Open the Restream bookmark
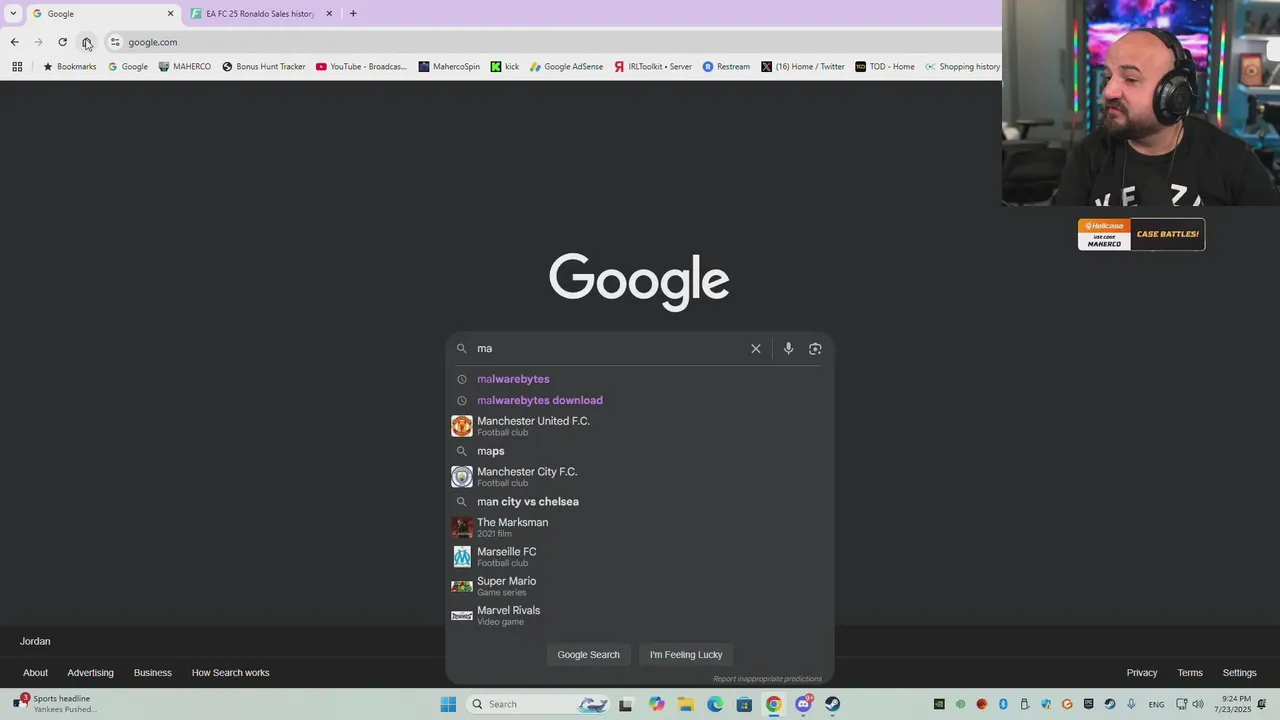This screenshot has width=1280, height=720. [726, 67]
